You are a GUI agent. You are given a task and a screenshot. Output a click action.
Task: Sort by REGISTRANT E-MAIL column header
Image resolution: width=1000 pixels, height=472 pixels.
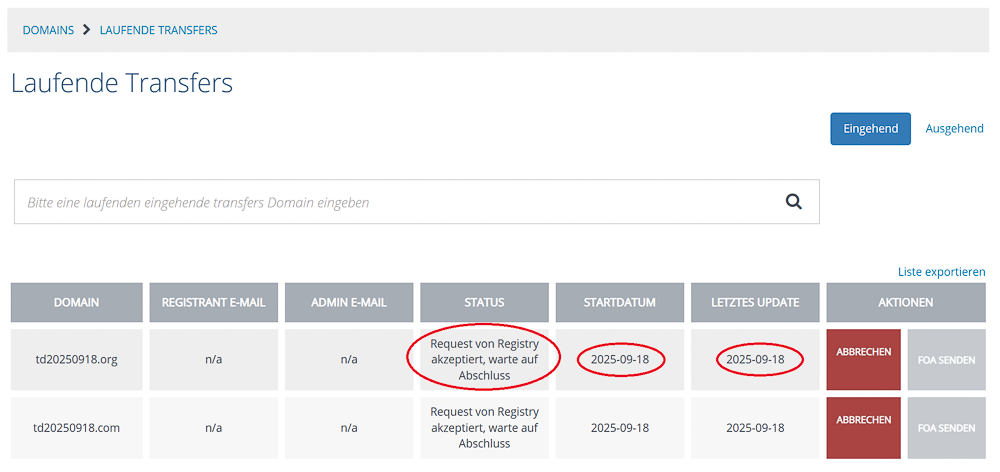[213, 302]
